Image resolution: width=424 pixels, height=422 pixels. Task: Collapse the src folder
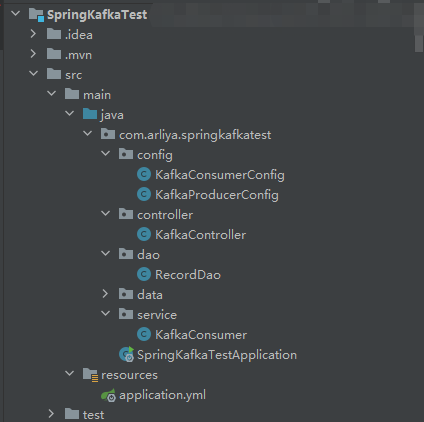(x=33, y=74)
